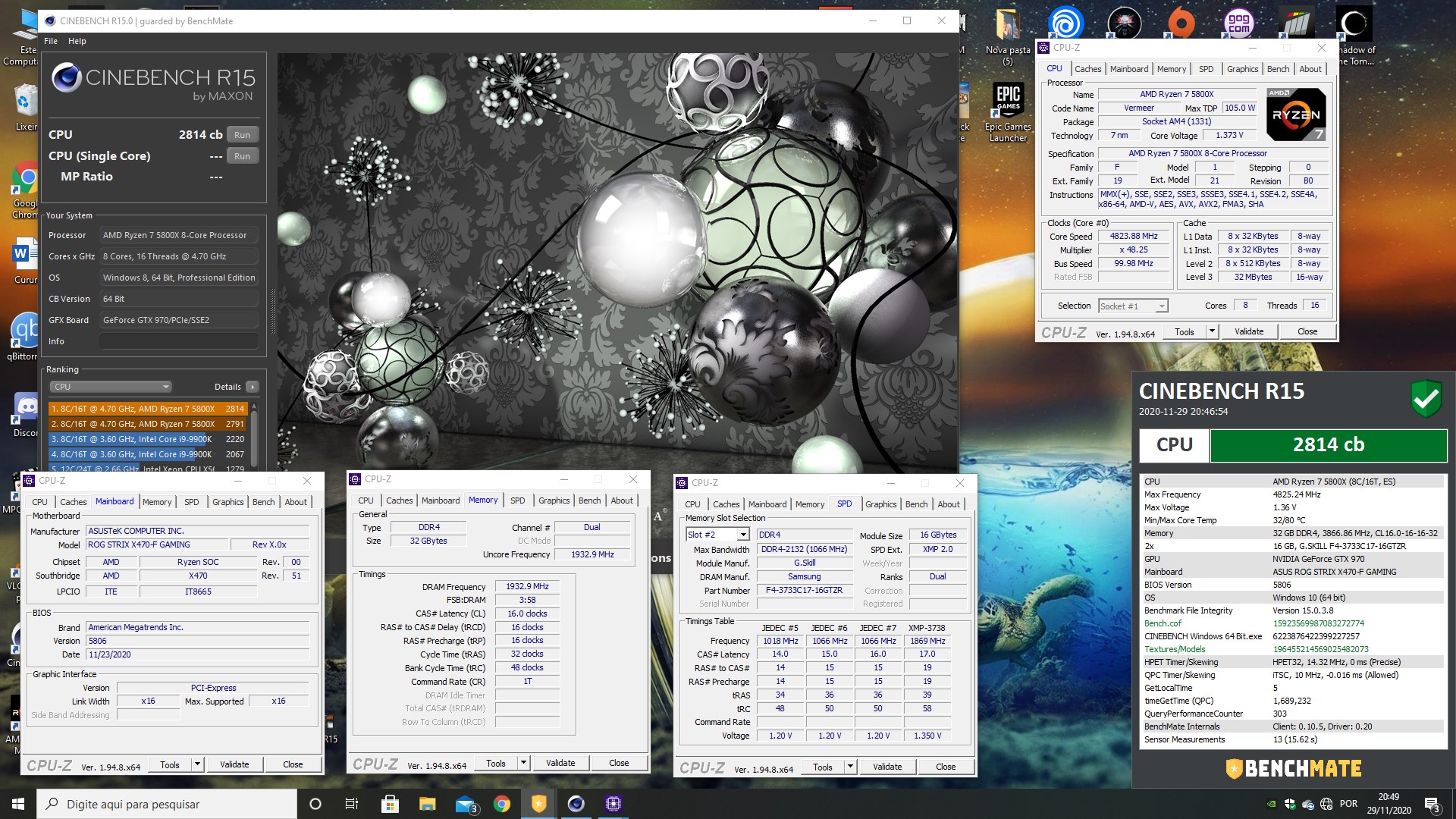Open Chrome from the taskbar

501,804
